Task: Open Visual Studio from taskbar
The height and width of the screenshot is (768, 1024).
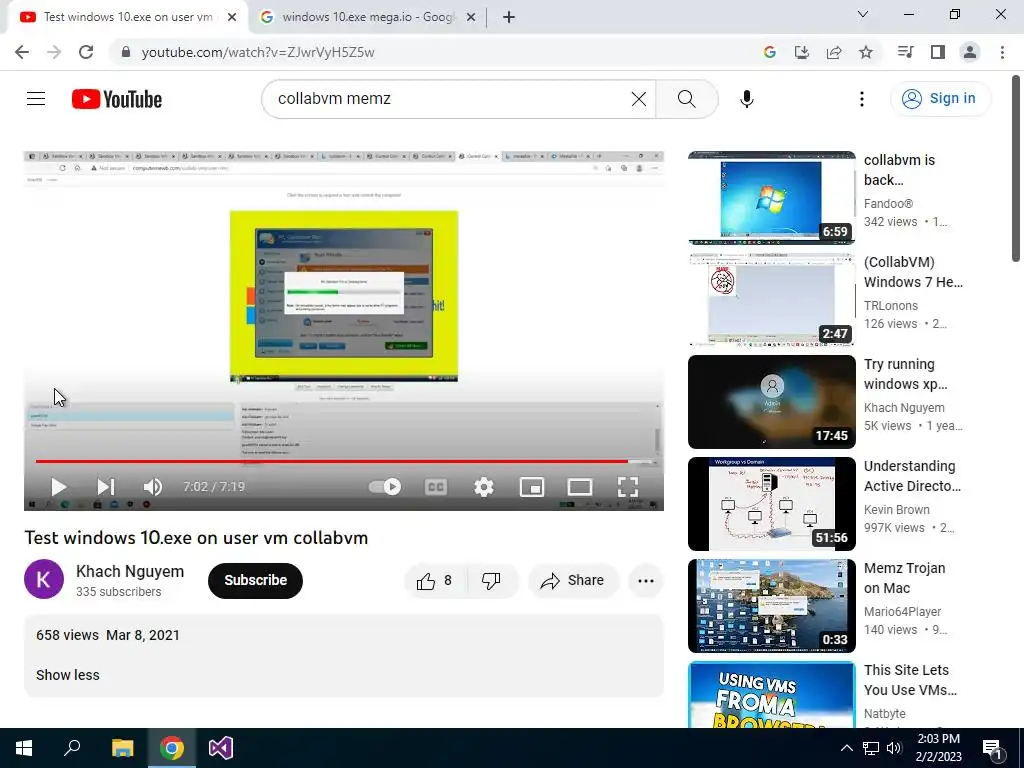Action: 221,748
